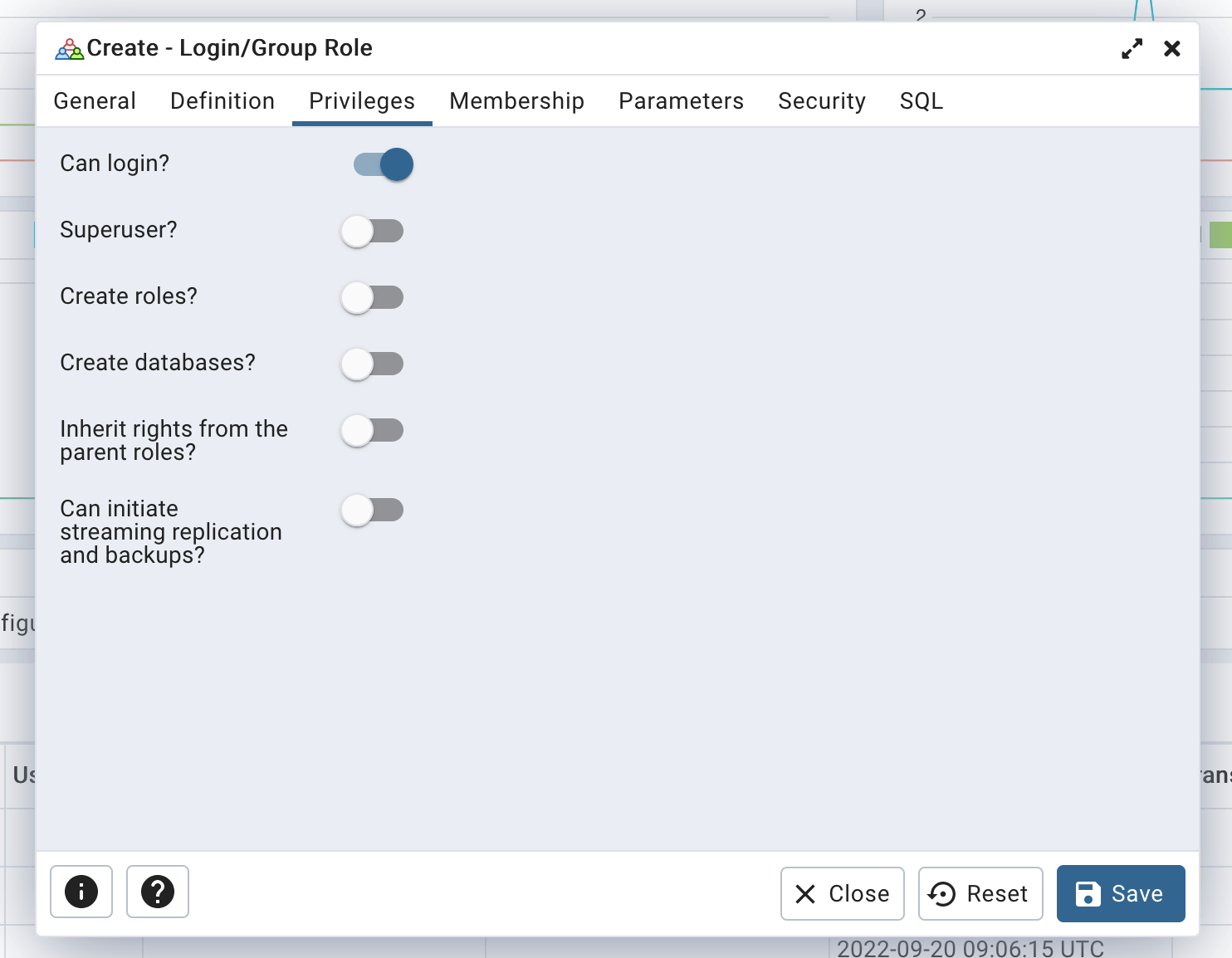Click the Reset button
Screen dimensions: 1232x958
pyautogui.click(x=980, y=894)
